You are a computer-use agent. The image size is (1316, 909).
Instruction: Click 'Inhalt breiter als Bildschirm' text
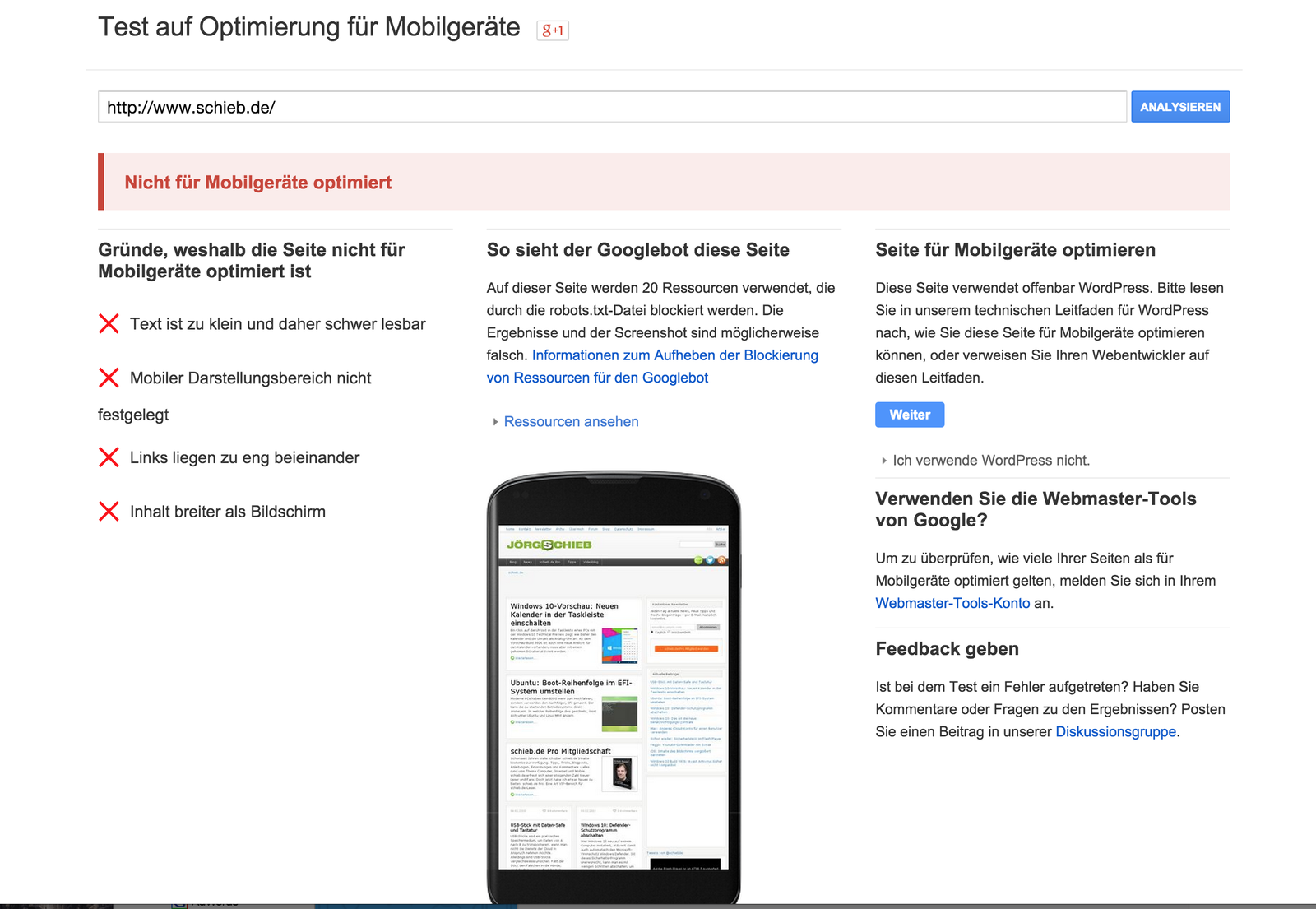tap(228, 512)
